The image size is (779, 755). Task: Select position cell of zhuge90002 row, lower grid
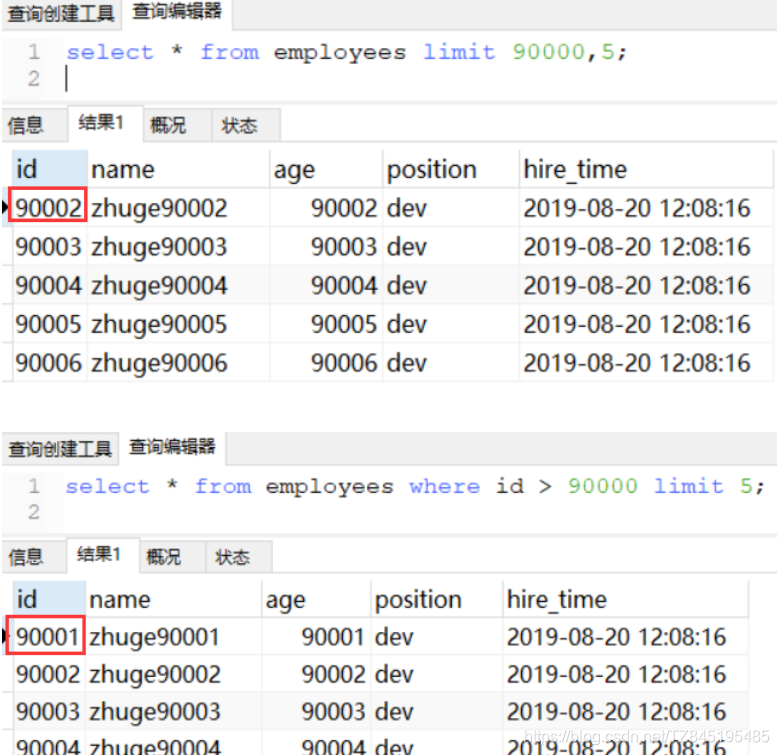(x=437, y=674)
